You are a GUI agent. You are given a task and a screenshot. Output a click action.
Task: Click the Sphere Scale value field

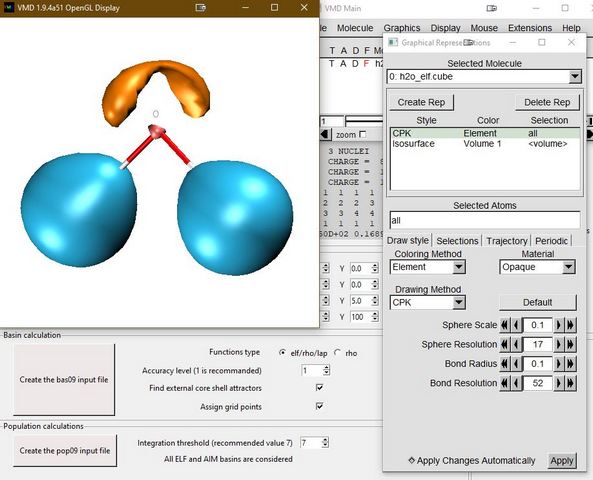(x=537, y=325)
